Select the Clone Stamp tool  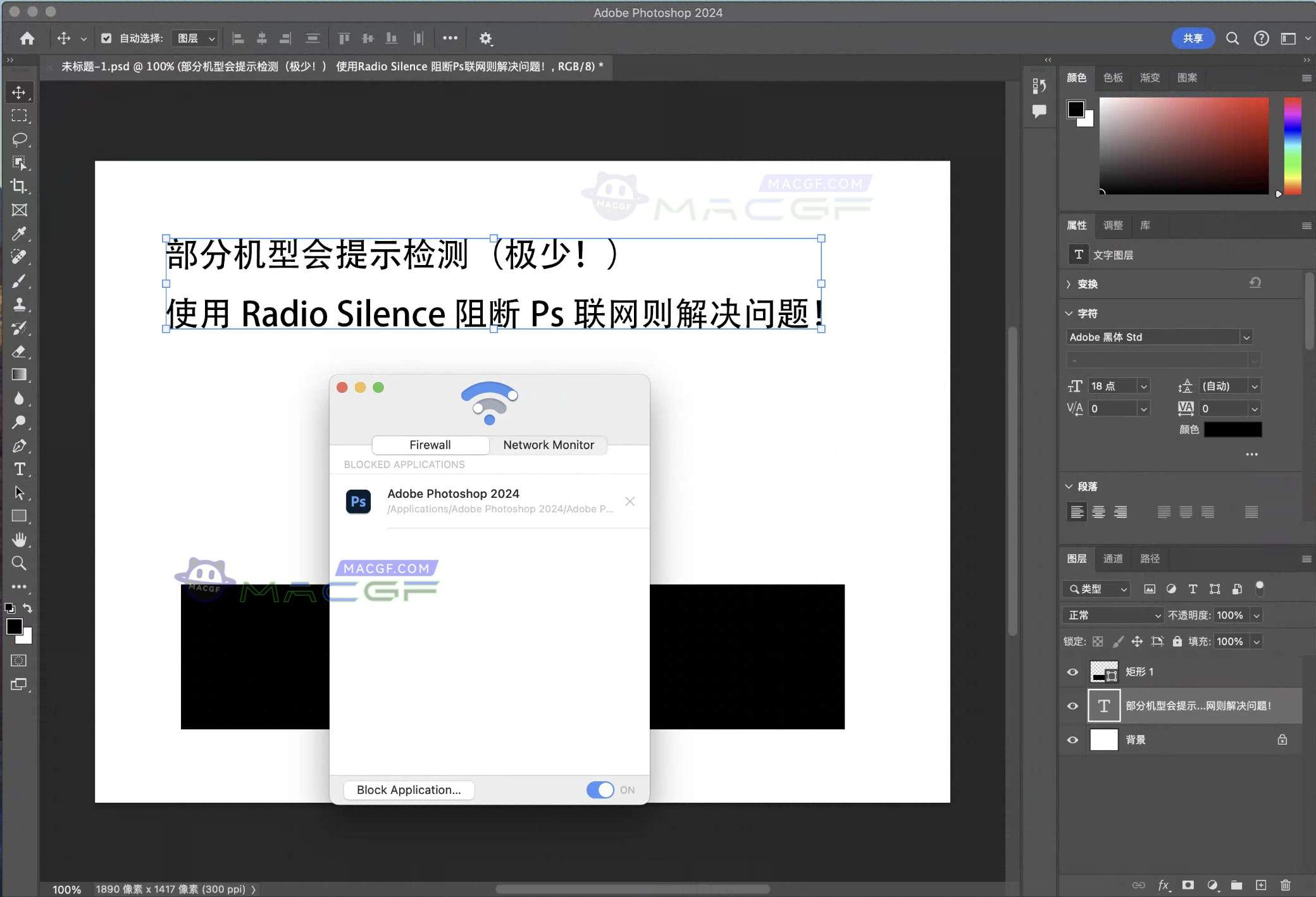click(20, 304)
